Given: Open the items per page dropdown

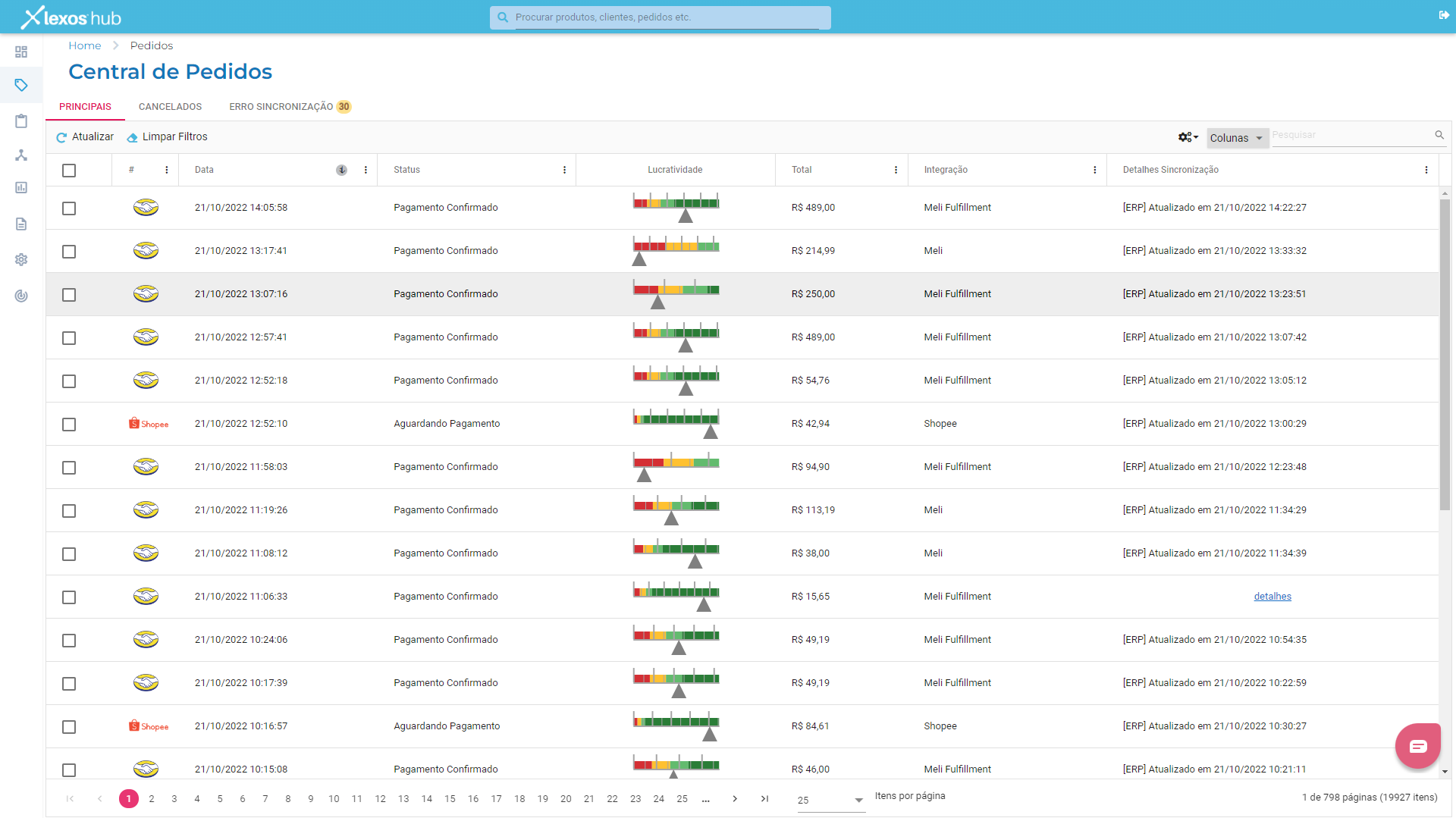Looking at the screenshot, I should (x=830, y=800).
